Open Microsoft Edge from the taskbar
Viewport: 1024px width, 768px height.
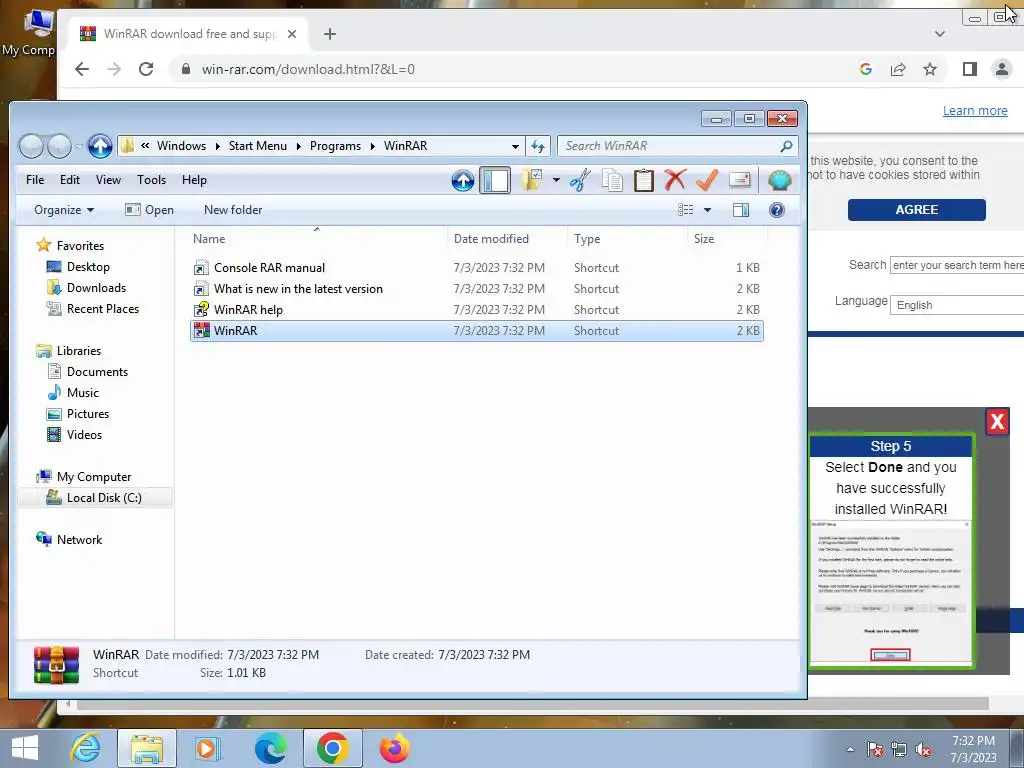[270, 748]
